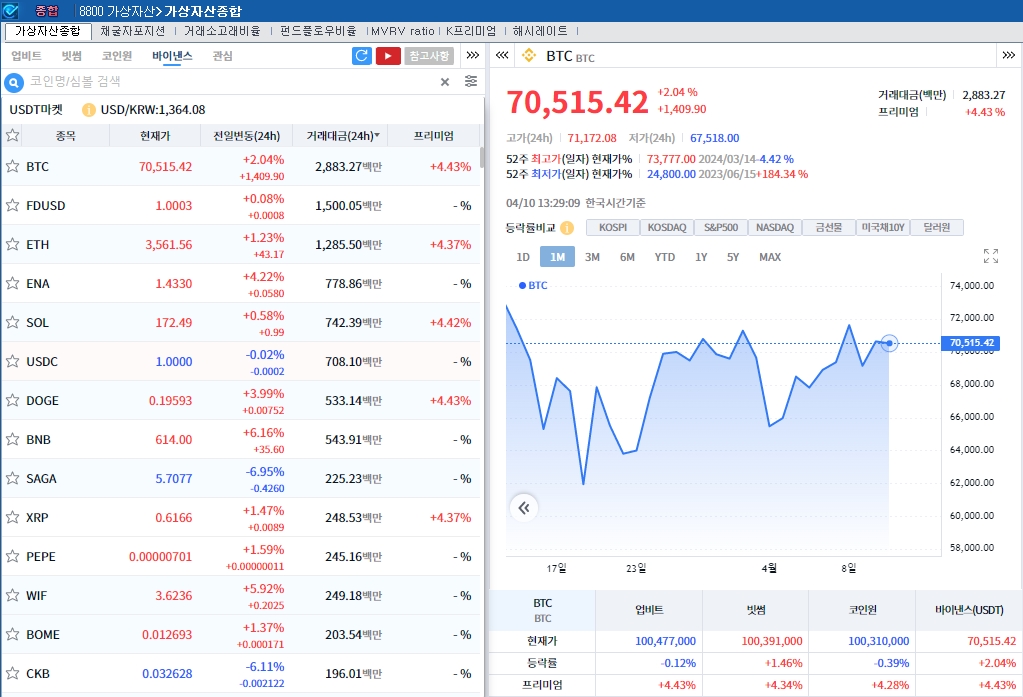Click the app logo in the title bar
The image size is (1023, 697).
tap(10, 10)
